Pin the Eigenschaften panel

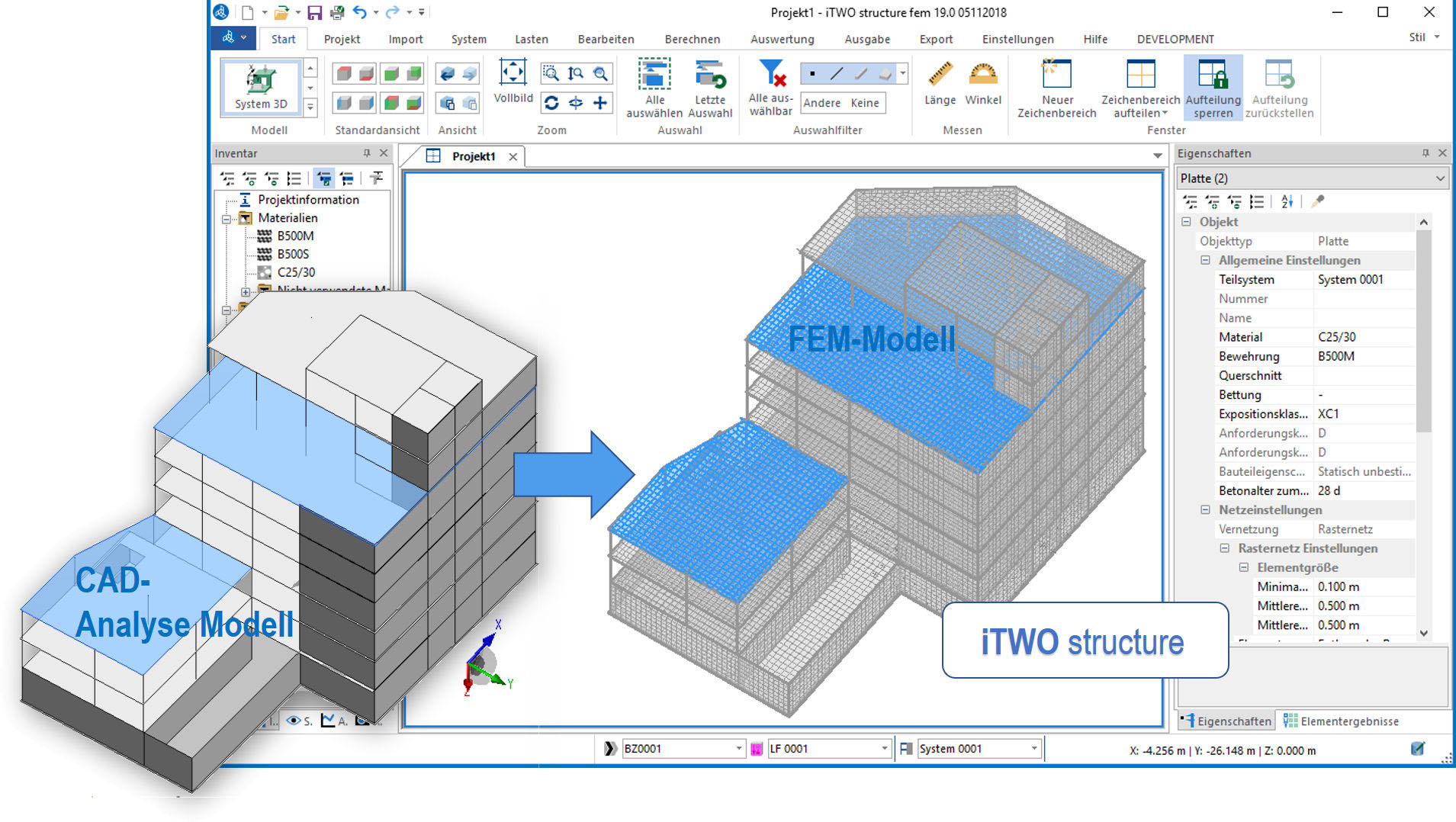click(x=1425, y=153)
